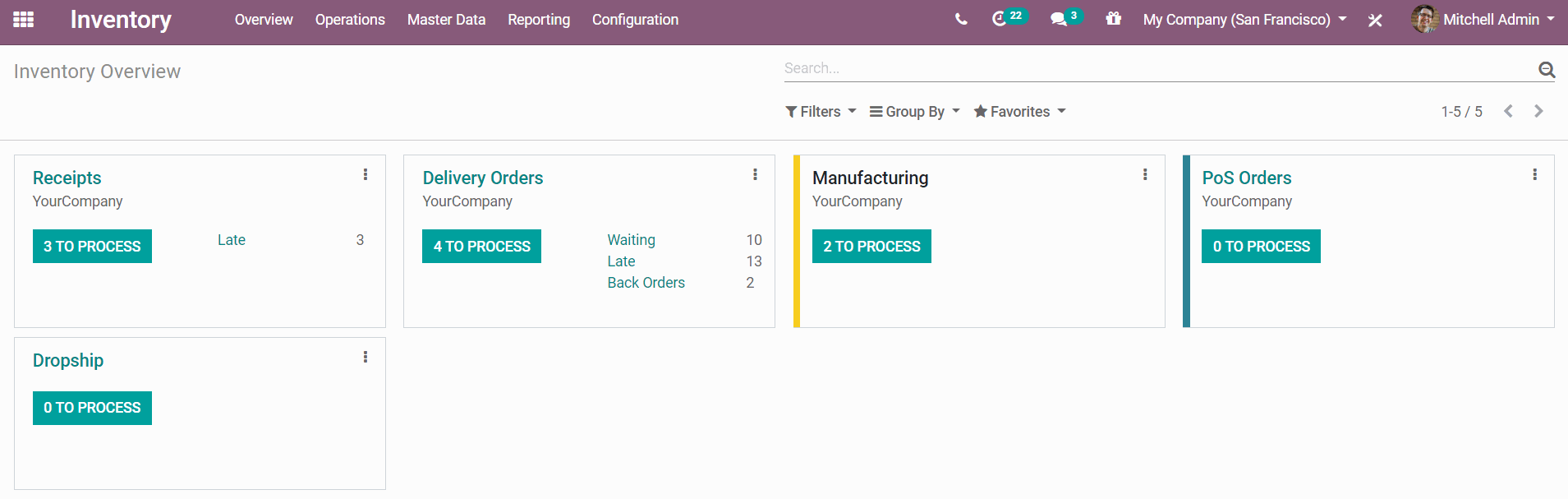Go to next page arrow
The height and width of the screenshot is (499, 1568).
coord(1538,111)
